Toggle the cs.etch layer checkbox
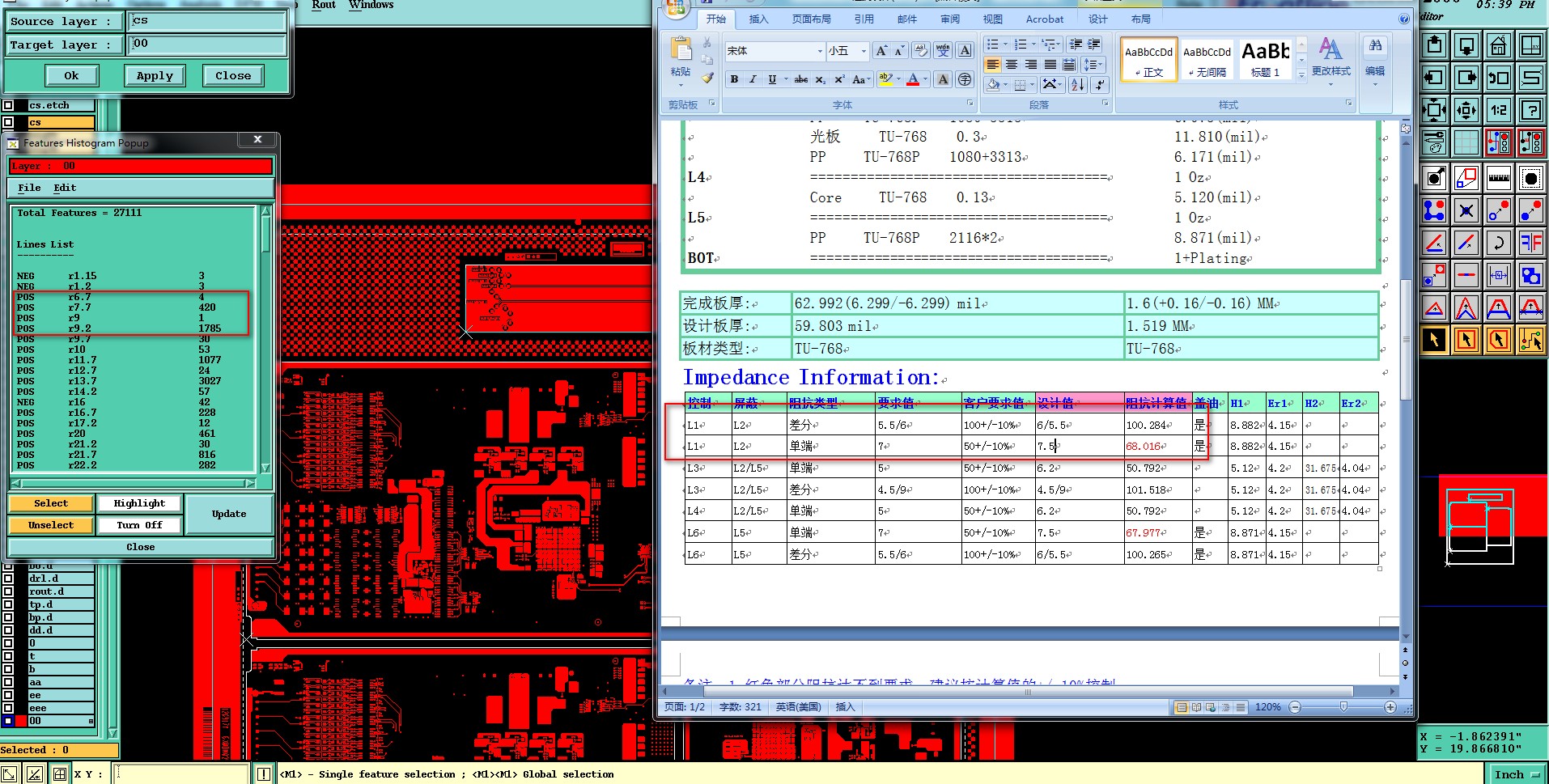1549x784 pixels. (8, 105)
